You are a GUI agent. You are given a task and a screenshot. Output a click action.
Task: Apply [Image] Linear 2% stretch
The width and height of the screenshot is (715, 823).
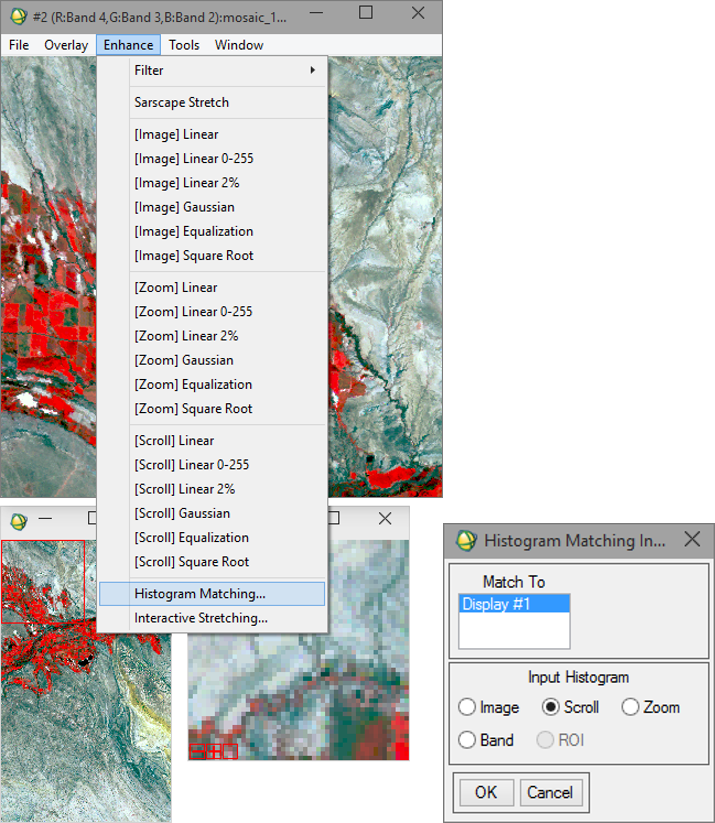tap(212, 183)
